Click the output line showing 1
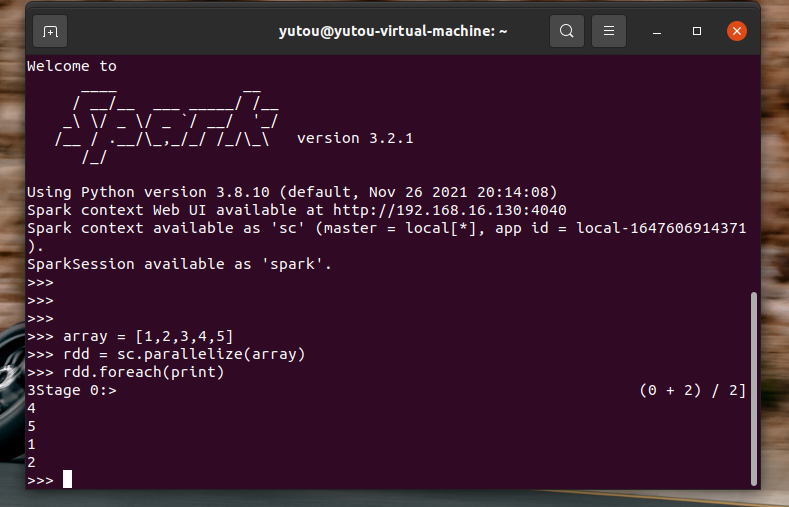 coord(32,445)
